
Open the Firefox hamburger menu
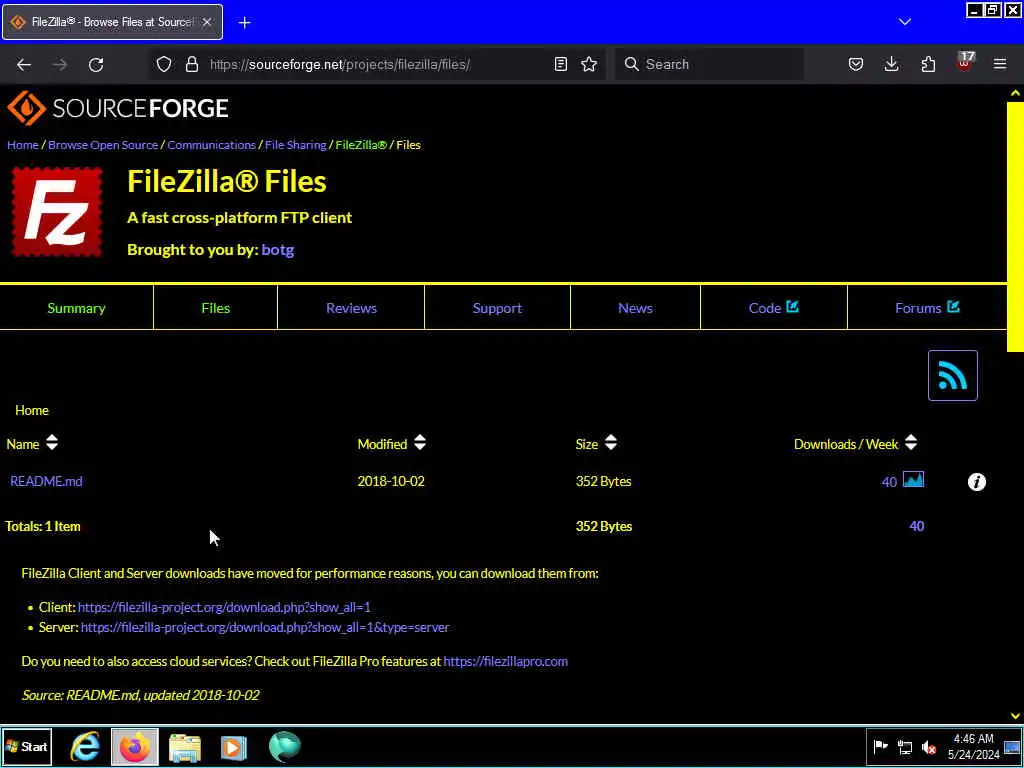pos(1000,64)
